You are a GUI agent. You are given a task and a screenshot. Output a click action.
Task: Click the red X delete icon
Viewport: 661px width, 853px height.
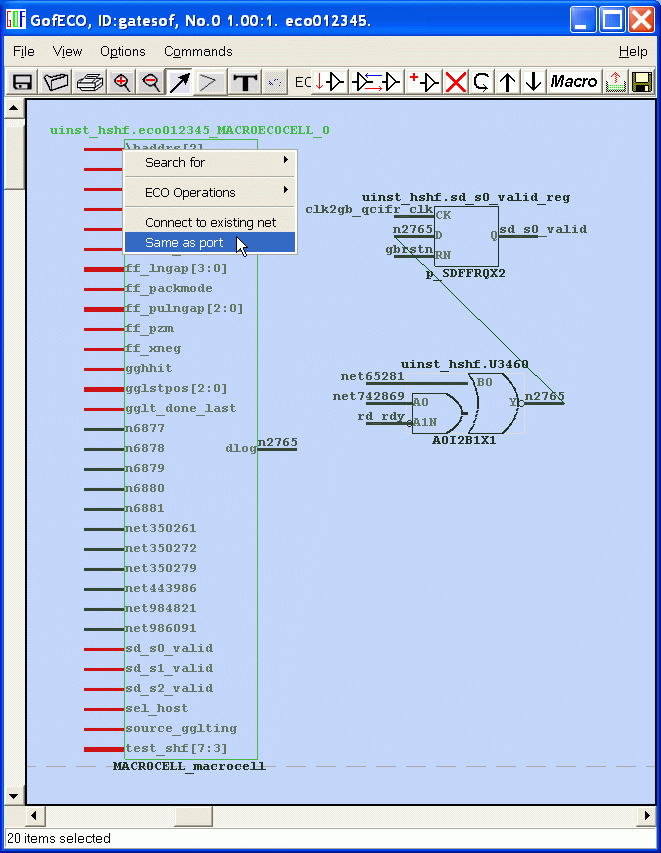[x=456, y=82]
